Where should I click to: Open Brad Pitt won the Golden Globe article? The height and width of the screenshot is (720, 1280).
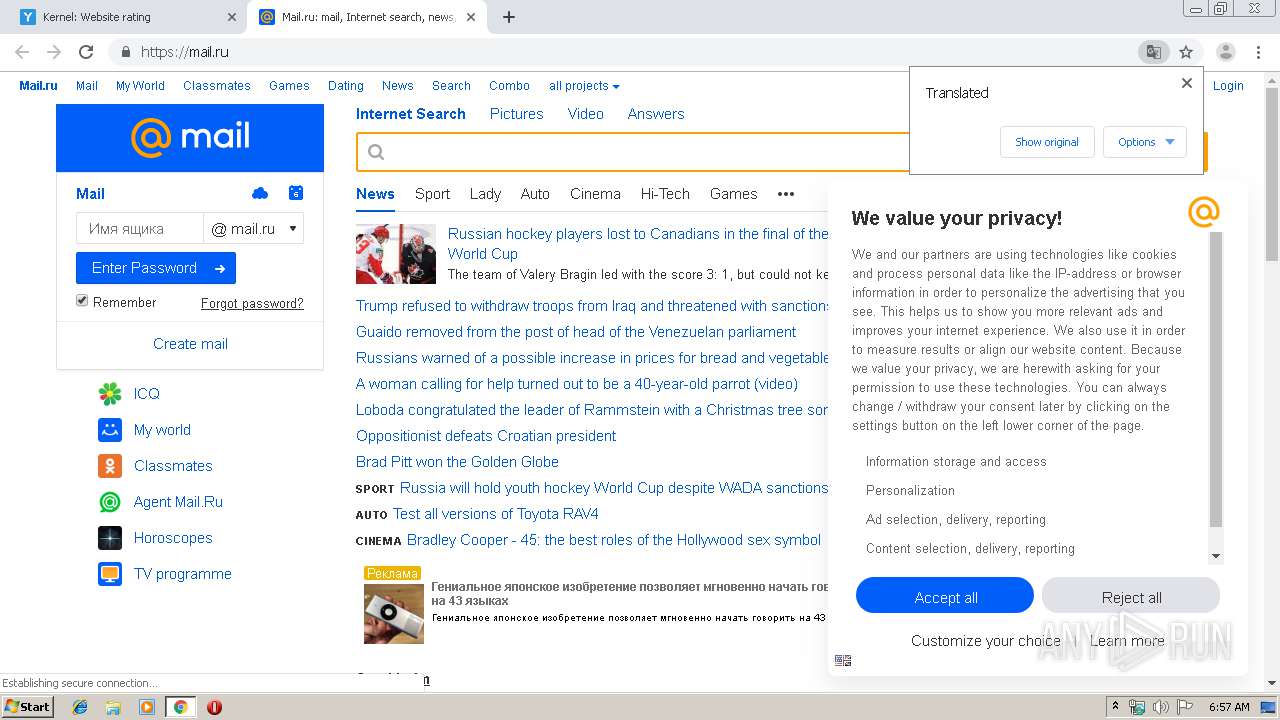(457, 462)
